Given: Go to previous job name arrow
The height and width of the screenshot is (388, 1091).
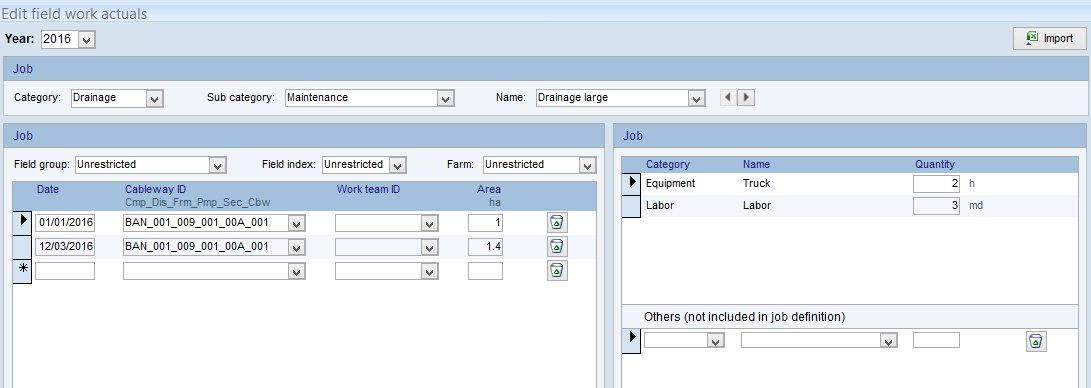Looking at the screenshot, I should [x=728, y=97].
